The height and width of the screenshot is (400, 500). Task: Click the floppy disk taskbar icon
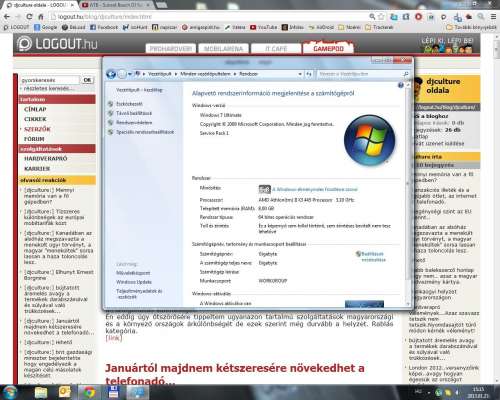tap(113, 392)
